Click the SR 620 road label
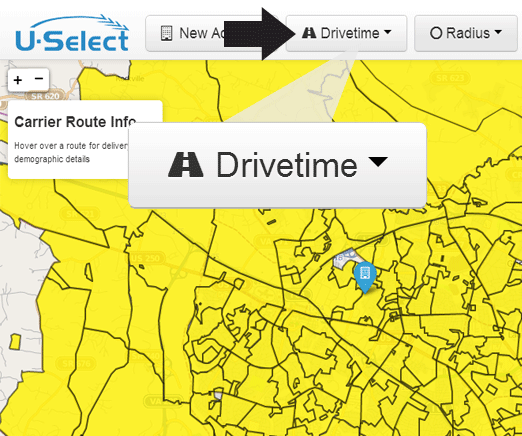 click(x=45, y=96)
